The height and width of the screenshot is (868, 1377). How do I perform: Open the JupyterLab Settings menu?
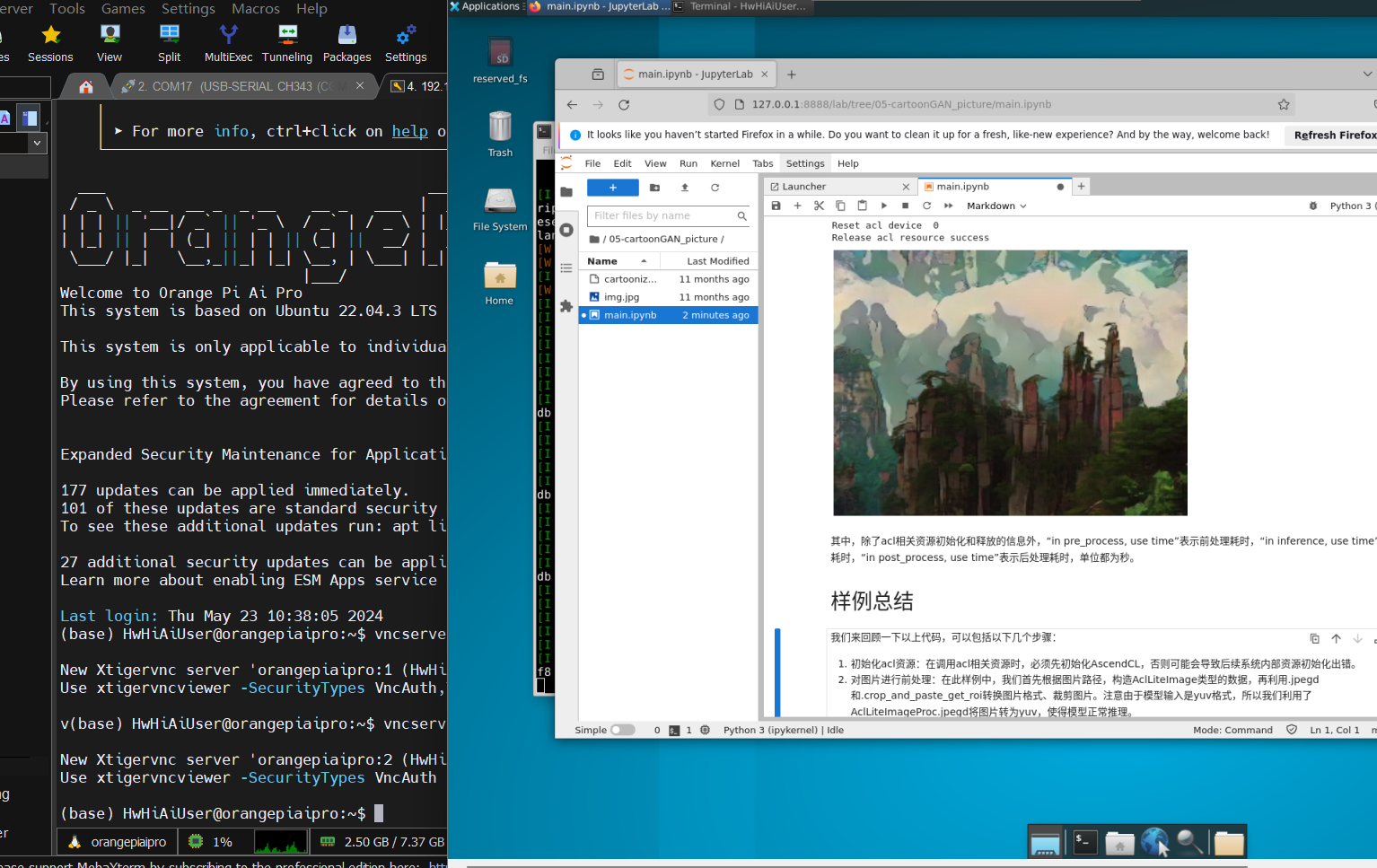click(805, 163)
